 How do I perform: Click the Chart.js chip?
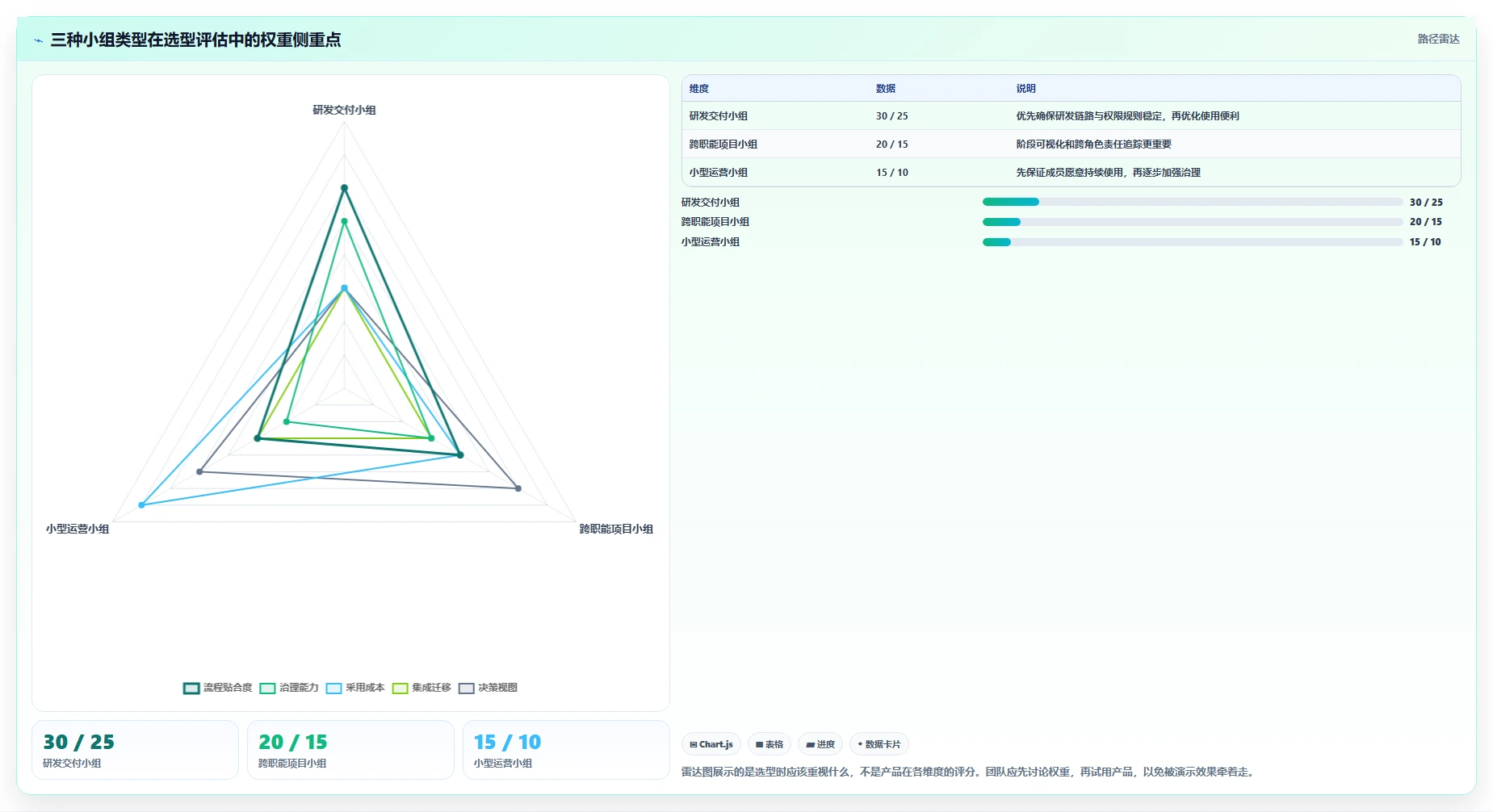click(711, 744)
